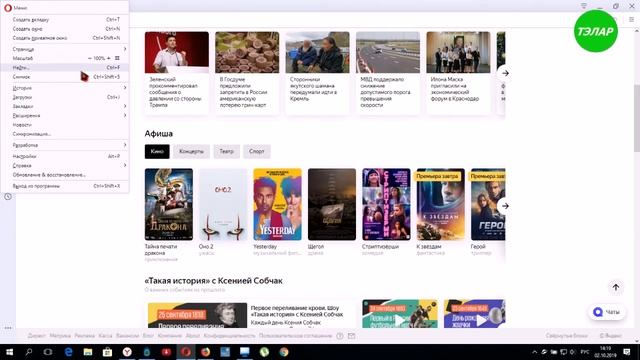Viewport: 640px width, 360px height.
Task: Open the Easy Setup icon top right
Action: click(631, 19)
